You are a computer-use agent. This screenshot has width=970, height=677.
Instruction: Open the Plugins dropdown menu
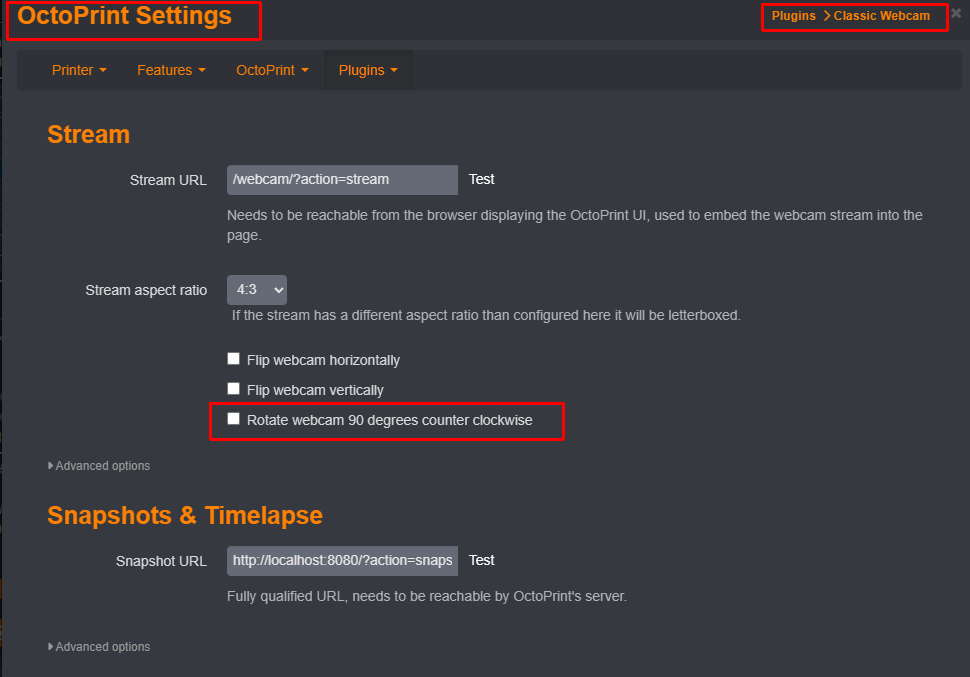click(368, 70)
